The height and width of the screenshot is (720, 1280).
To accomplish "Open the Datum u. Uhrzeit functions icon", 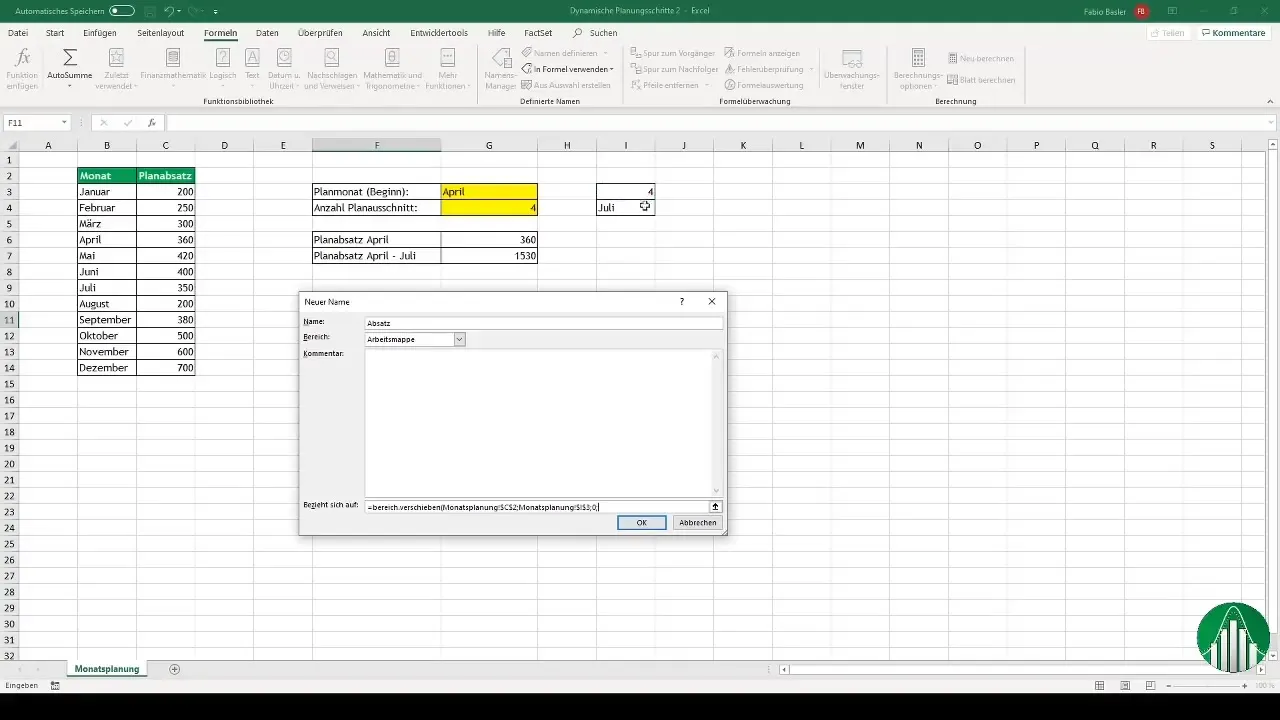I will 284,58.
